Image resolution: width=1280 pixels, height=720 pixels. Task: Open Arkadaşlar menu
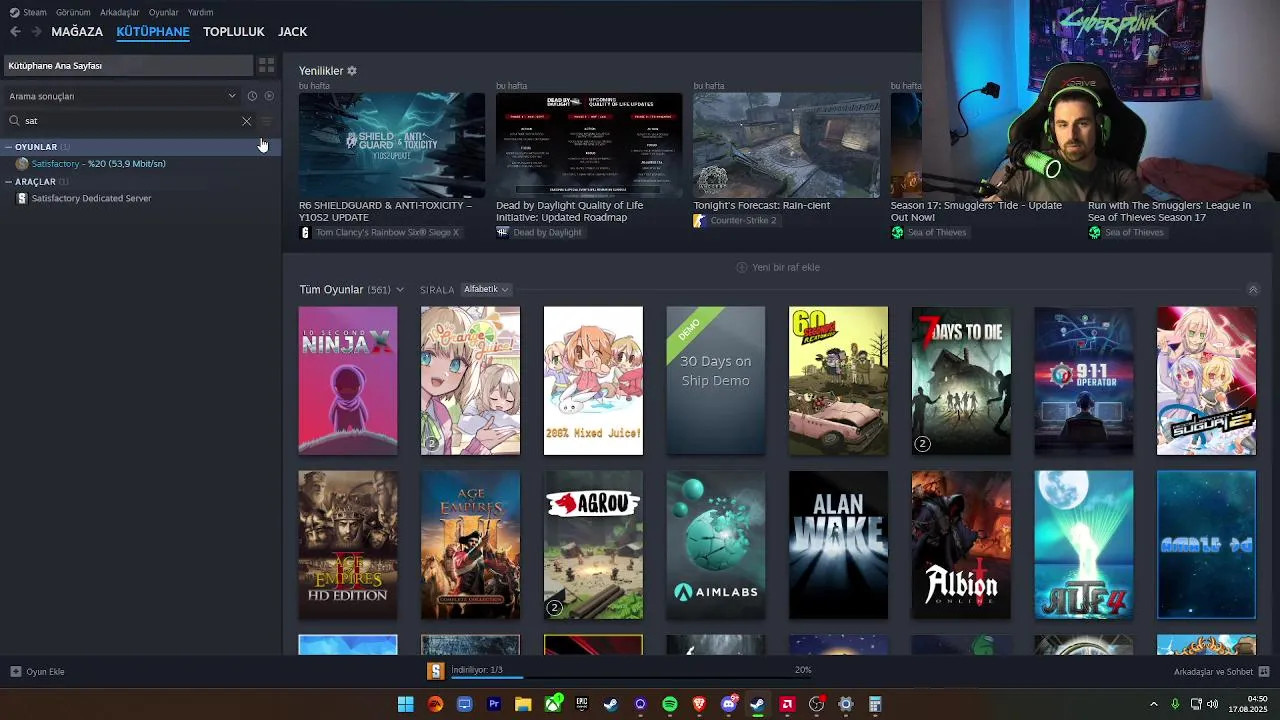(120, 12)
